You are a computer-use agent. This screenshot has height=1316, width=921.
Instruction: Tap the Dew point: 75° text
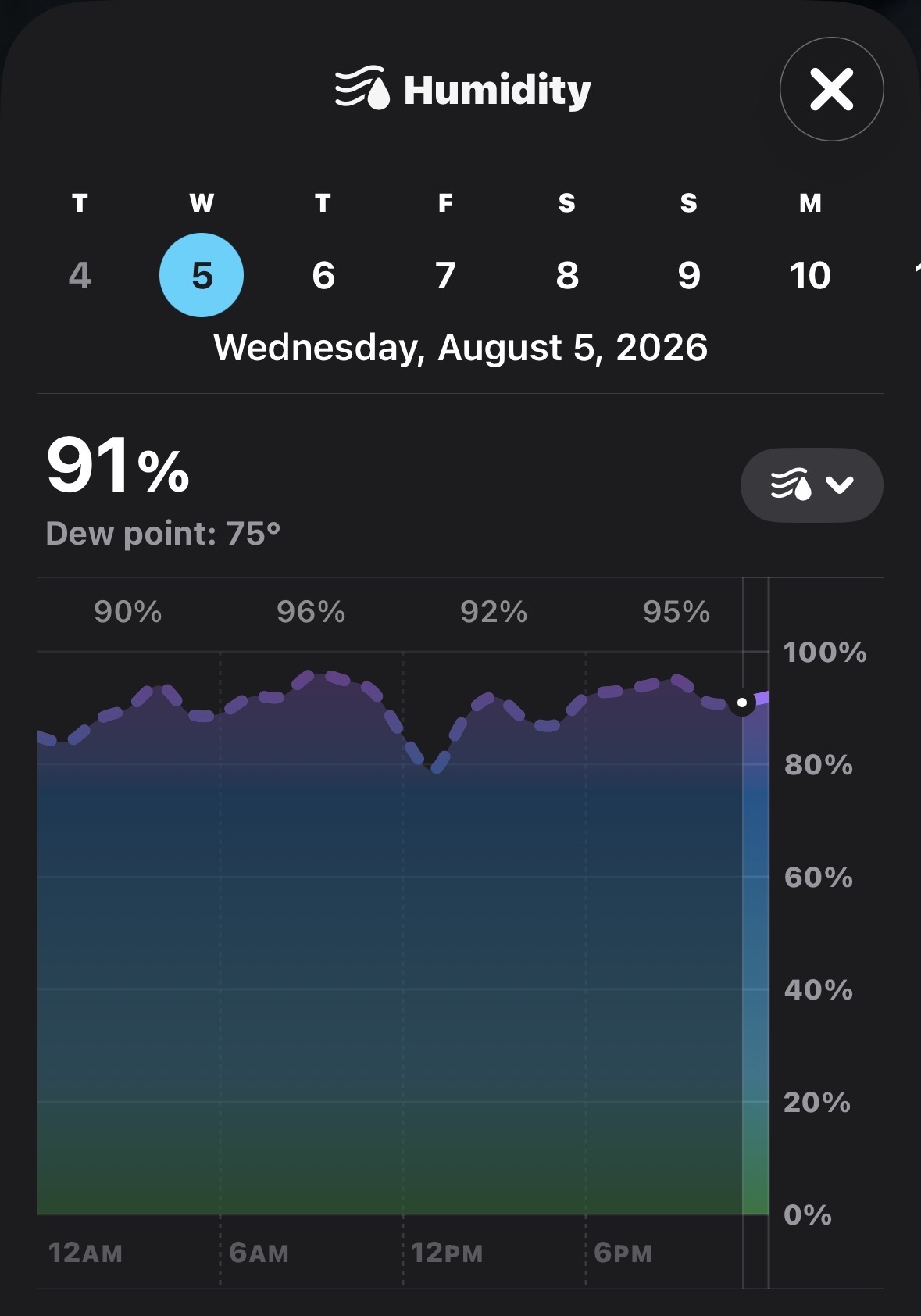(163, 534)
